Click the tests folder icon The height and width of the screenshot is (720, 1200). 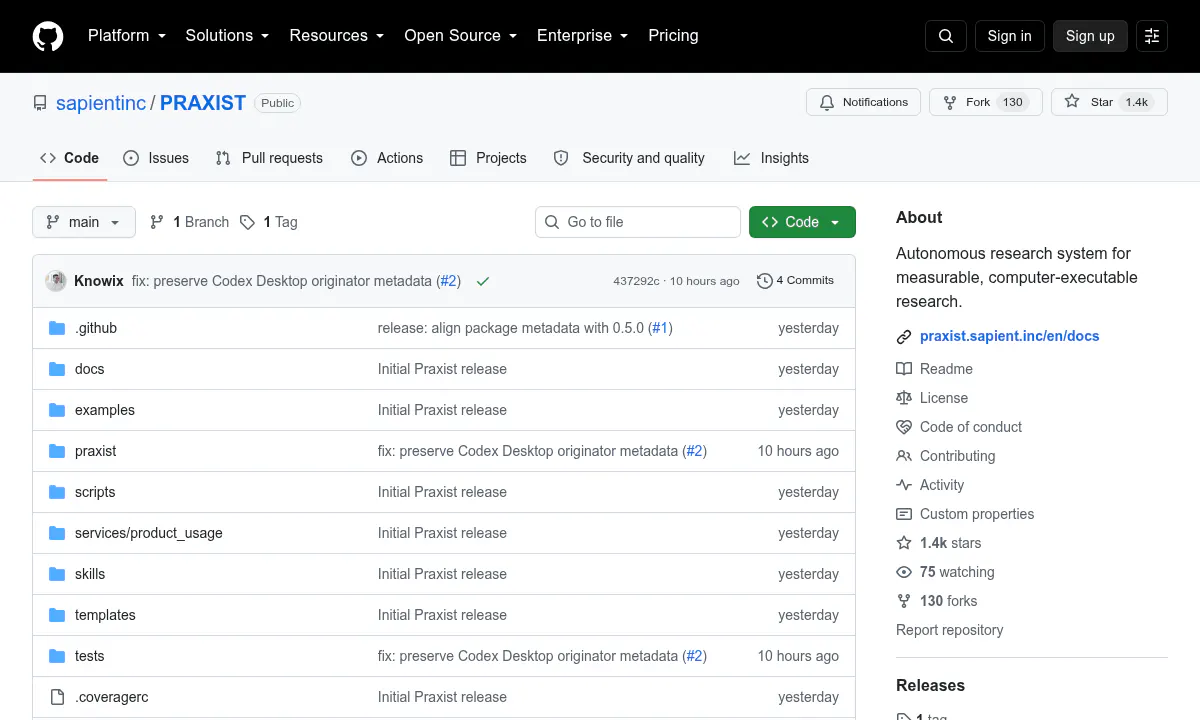click(57, 656)
